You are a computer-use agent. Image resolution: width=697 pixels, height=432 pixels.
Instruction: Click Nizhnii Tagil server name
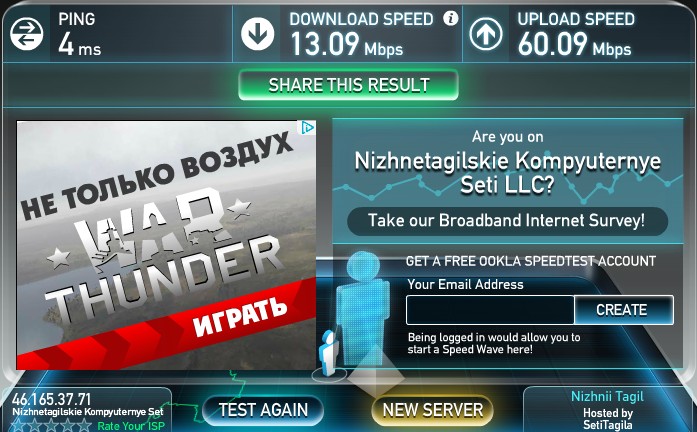607,396
